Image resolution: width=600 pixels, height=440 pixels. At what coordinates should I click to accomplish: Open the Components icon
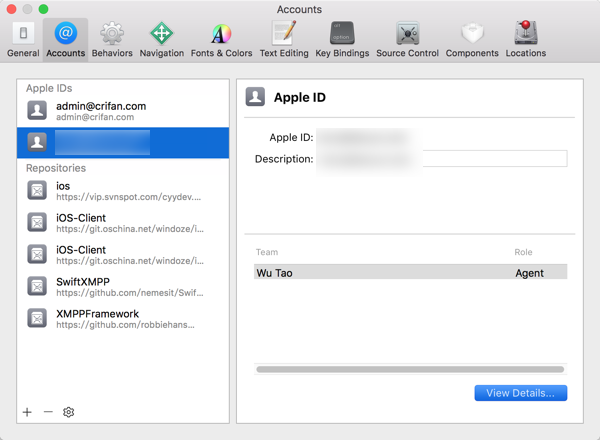pos(472,33)
